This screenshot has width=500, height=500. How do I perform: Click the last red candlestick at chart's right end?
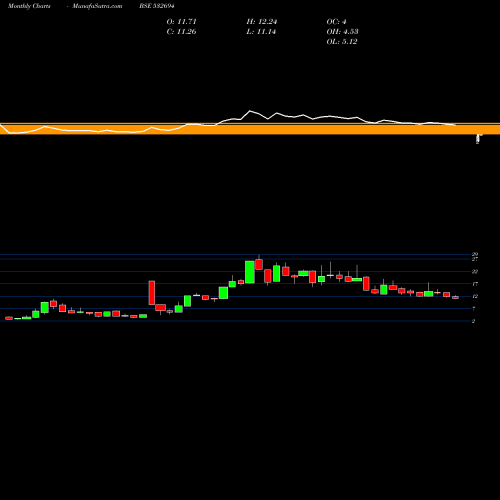(x=455, y=297)
